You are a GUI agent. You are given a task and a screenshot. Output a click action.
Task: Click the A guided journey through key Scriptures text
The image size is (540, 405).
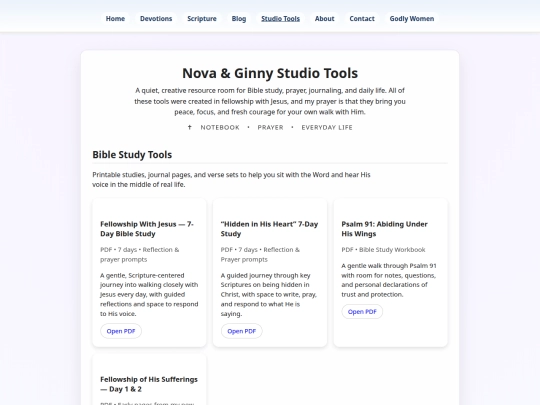click(269, 294)
